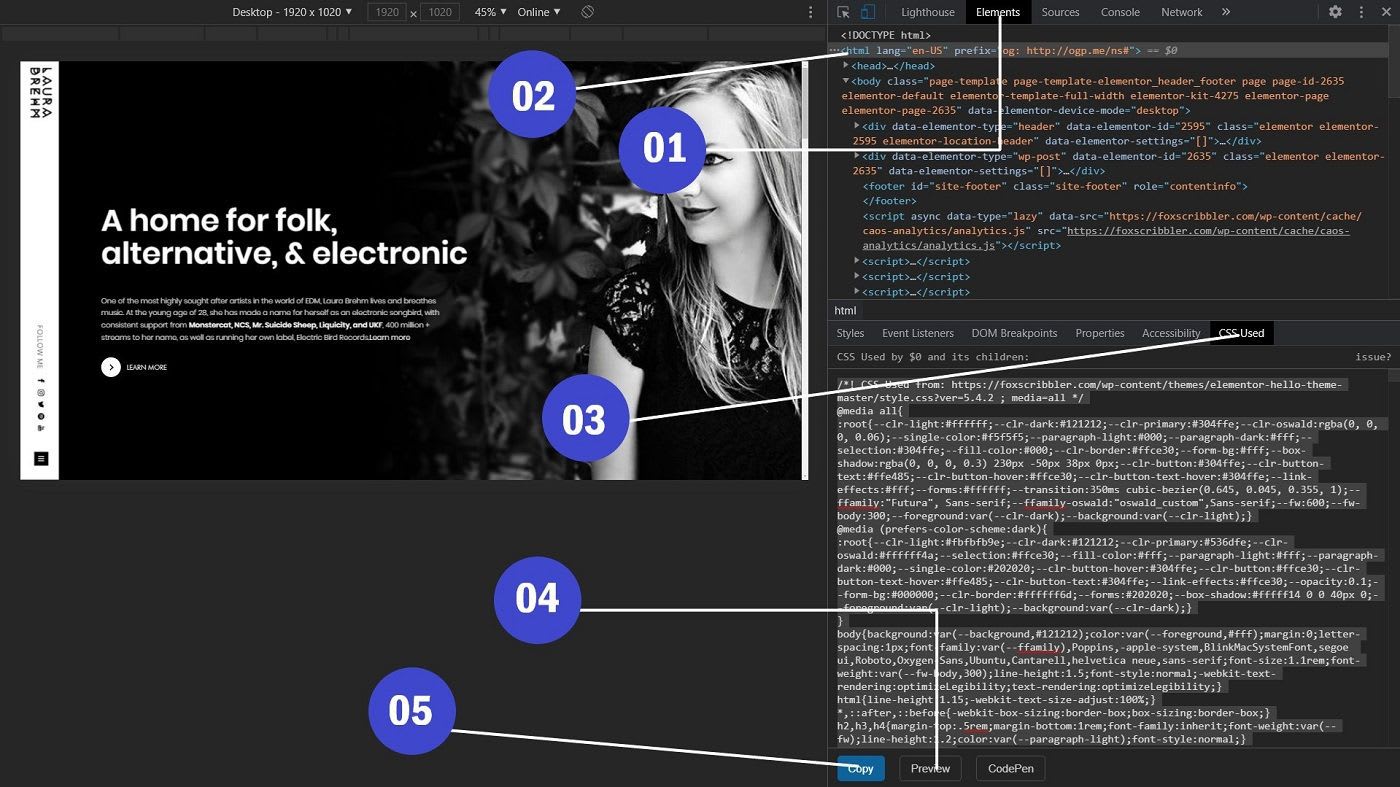This screenshot has height=787, width=1400.
Task: Click the inline Learn more link in the paragraph
Action: tap(389, 337)
